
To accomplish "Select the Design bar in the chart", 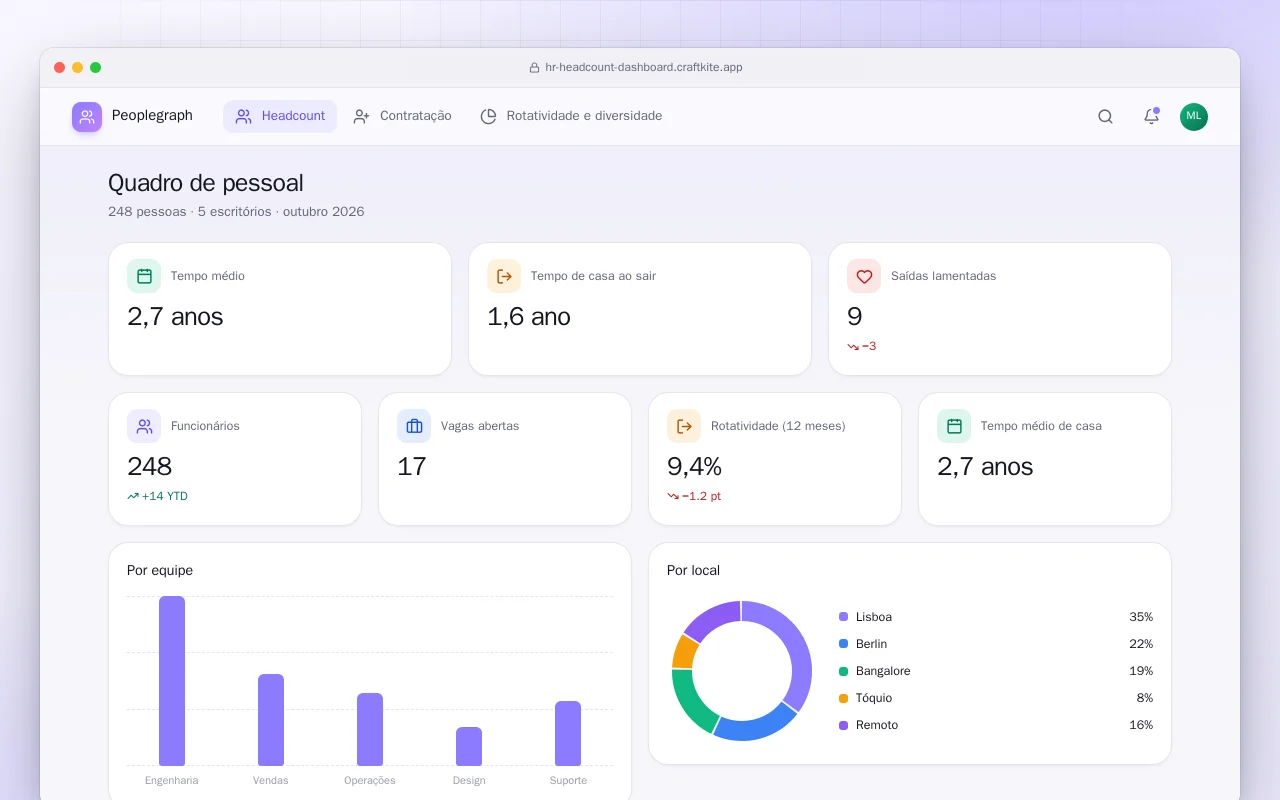I will [469, 746].
